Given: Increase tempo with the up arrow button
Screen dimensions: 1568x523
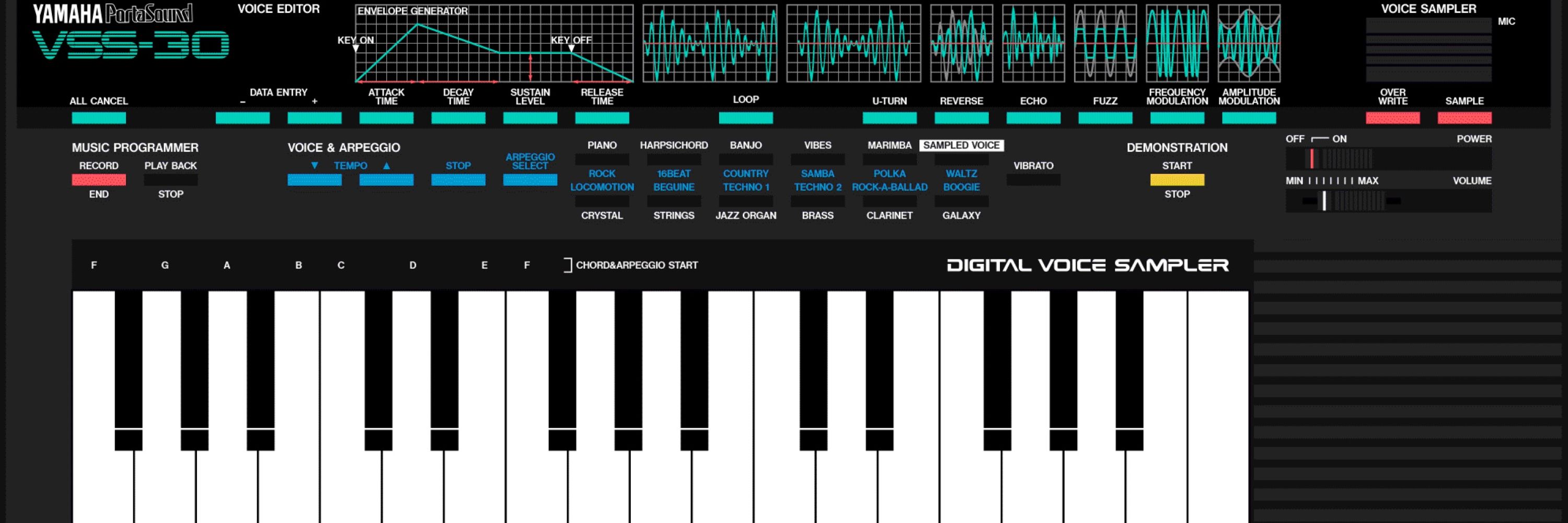Looking at the screenshot, I should pos(386,179).
